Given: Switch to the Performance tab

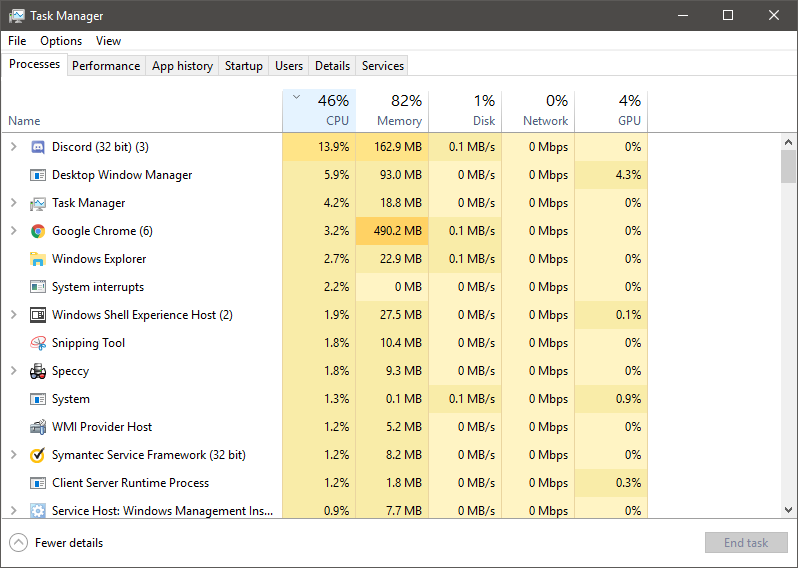Looking at the screenshot, I should pyautogui.click(x=106, y=66).
